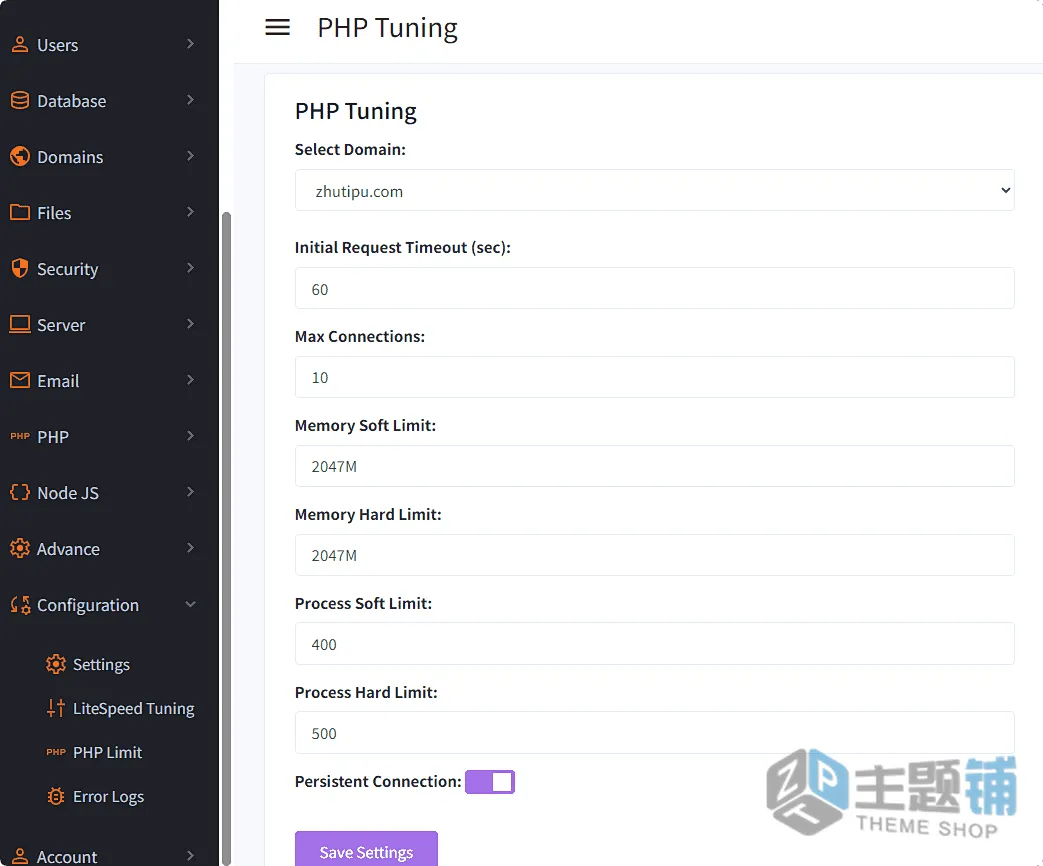Expand the Files menu chevron

point(190,212)
